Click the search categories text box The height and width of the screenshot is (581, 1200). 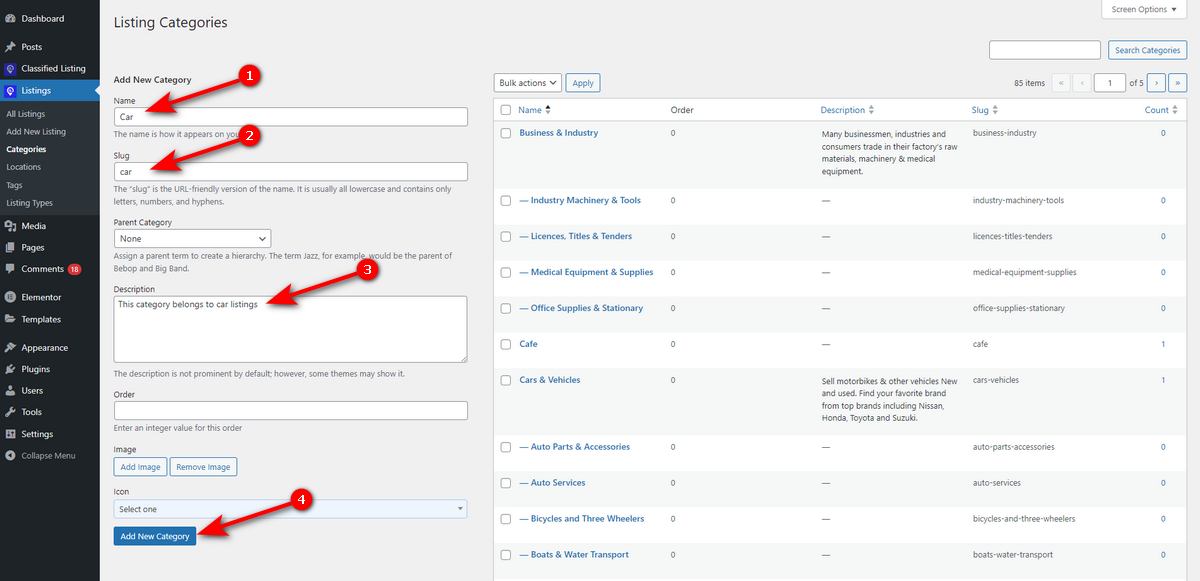coord(1045,50)
